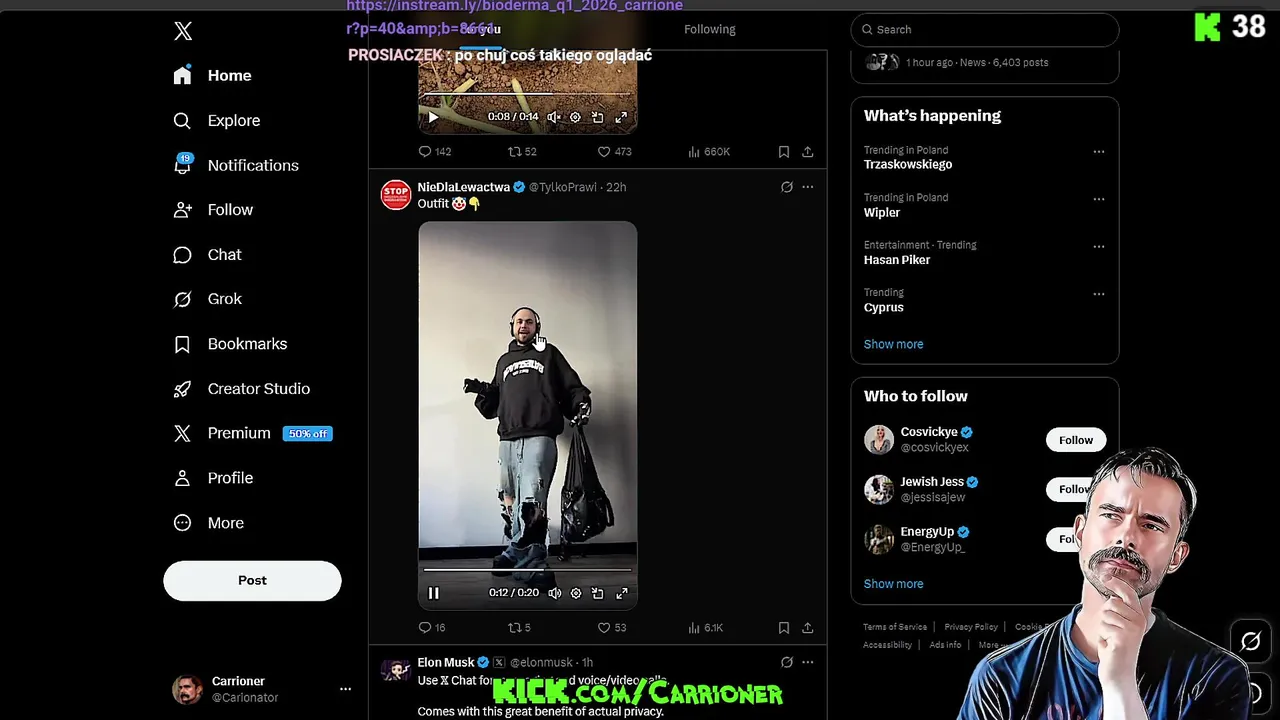Viewport: 1280px width, 720px height.
Task: Toggle picture-in-picture on Outfit video
Action: [597, 593]
